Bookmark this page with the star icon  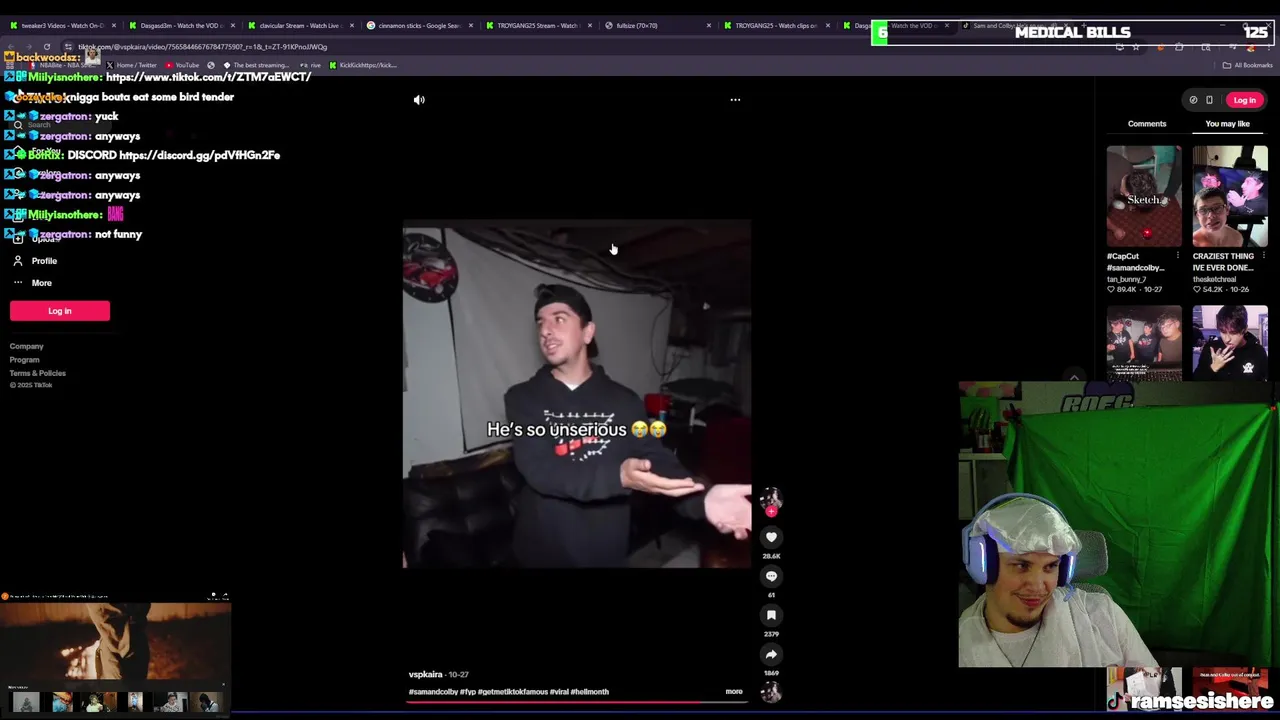tap(1135, 47)
